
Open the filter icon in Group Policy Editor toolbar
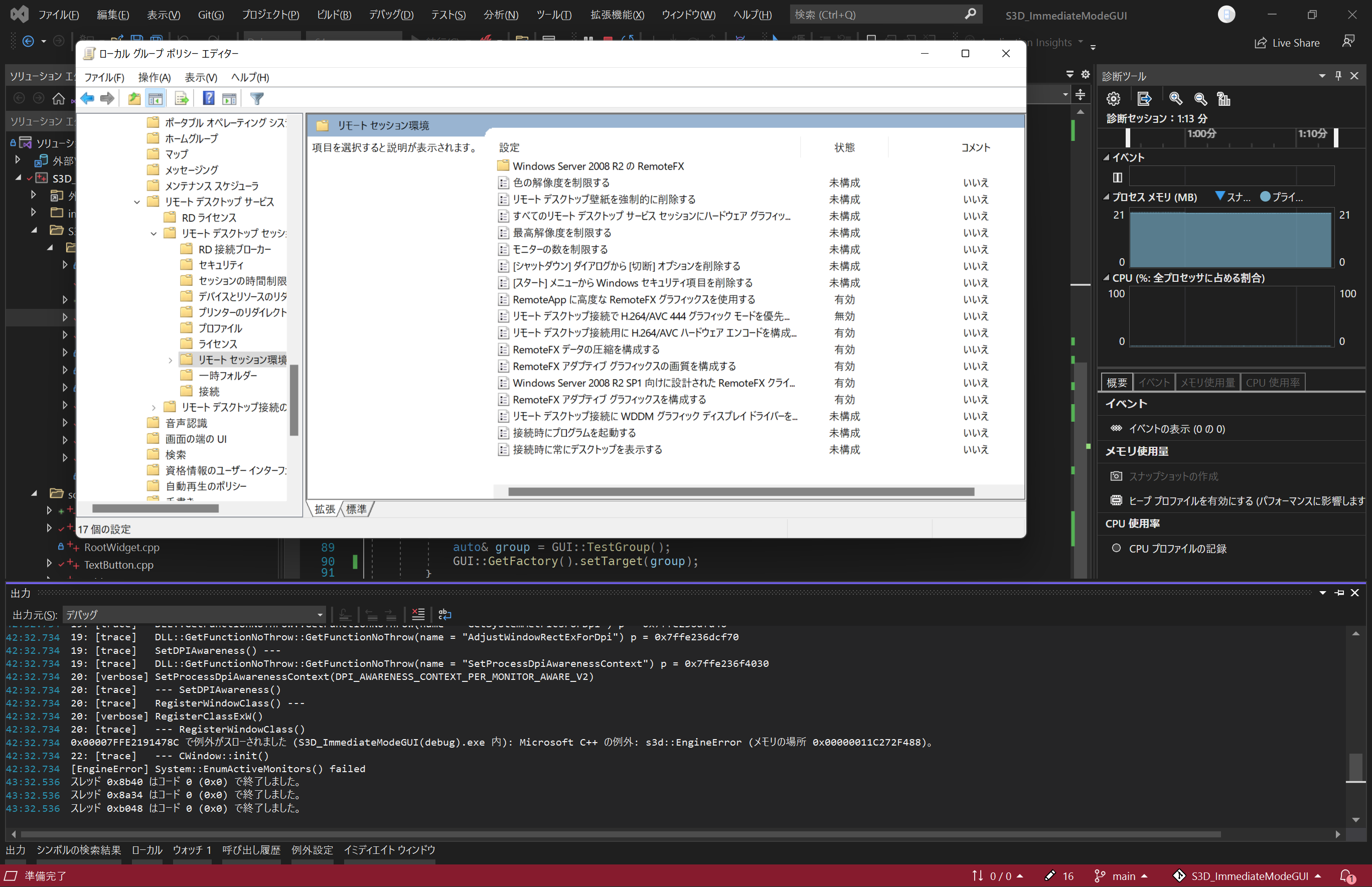256,98
